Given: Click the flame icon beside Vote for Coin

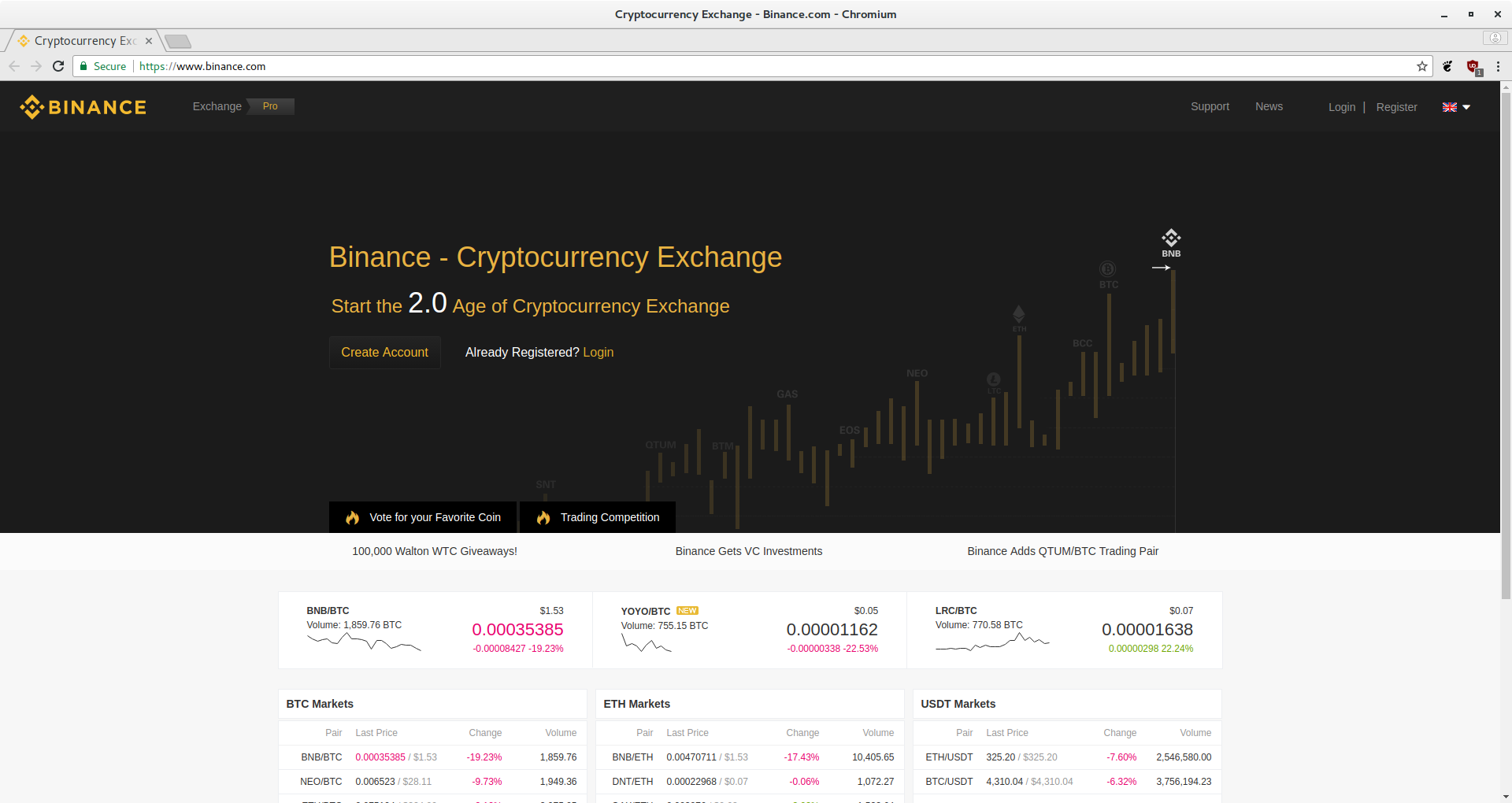Looking at the screenshot, I should (352, 517).
